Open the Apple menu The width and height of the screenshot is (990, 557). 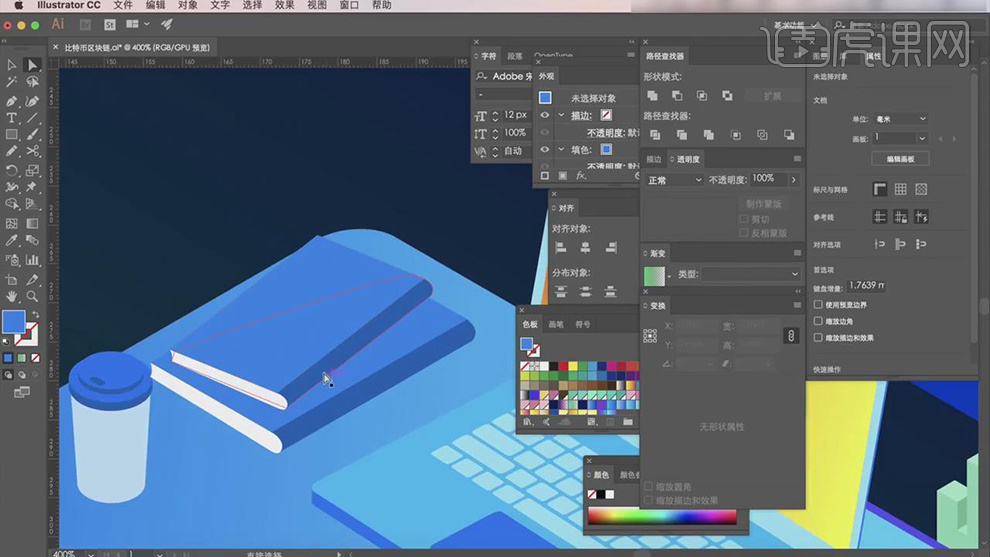tap(18, 5)
